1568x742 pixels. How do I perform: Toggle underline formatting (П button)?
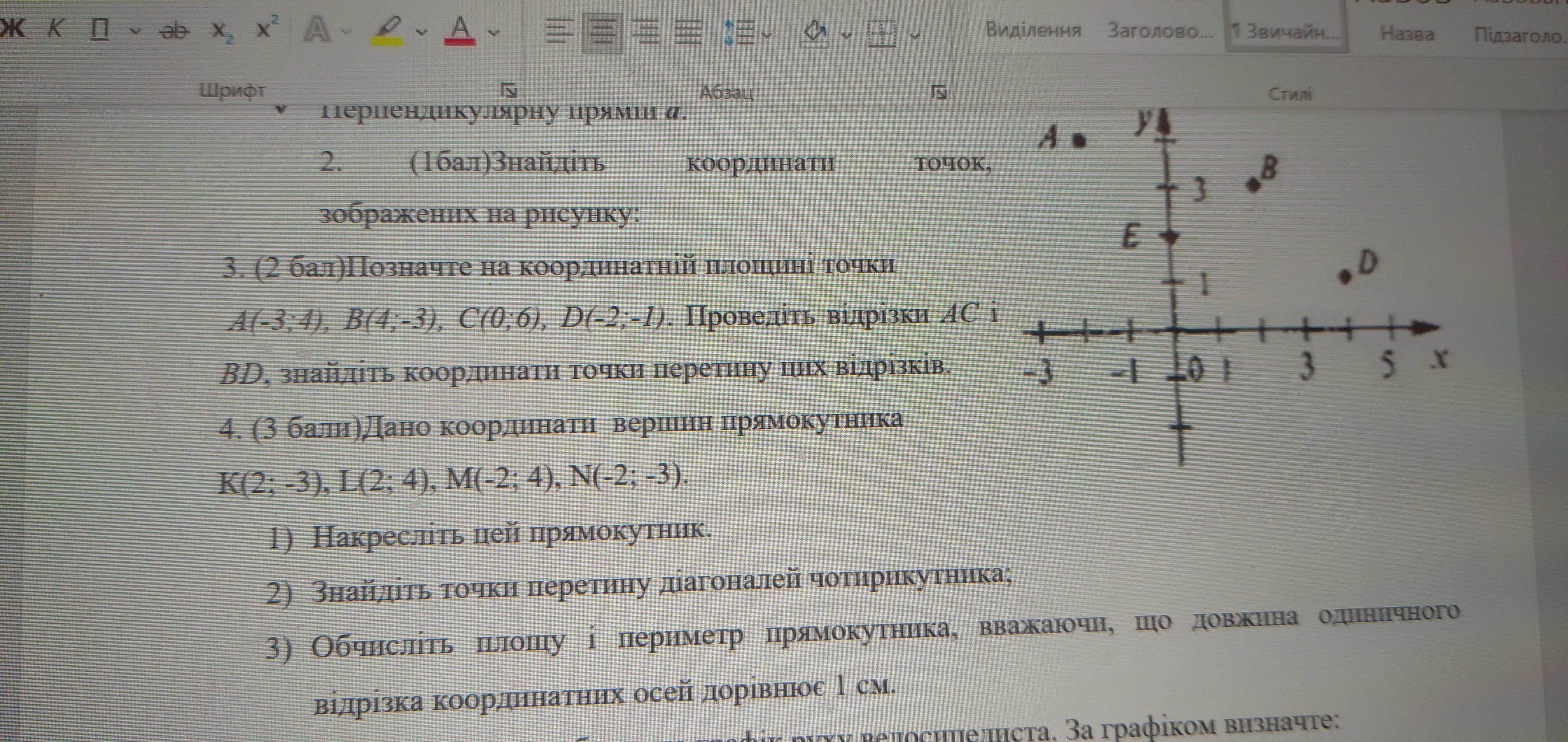pyautogui.click(x=100, y=29)
